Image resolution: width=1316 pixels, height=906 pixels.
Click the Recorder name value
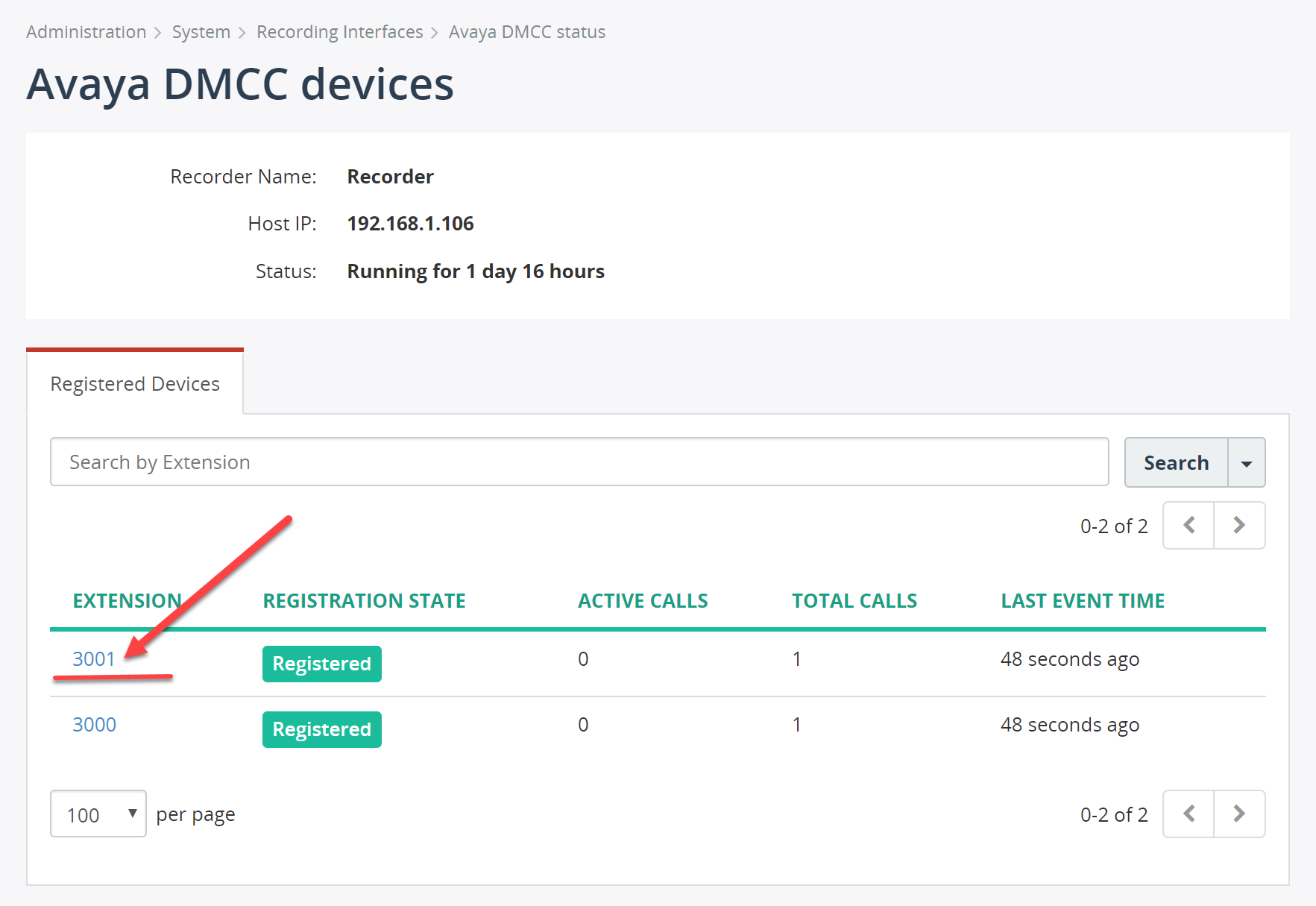(x=391, y=177)
